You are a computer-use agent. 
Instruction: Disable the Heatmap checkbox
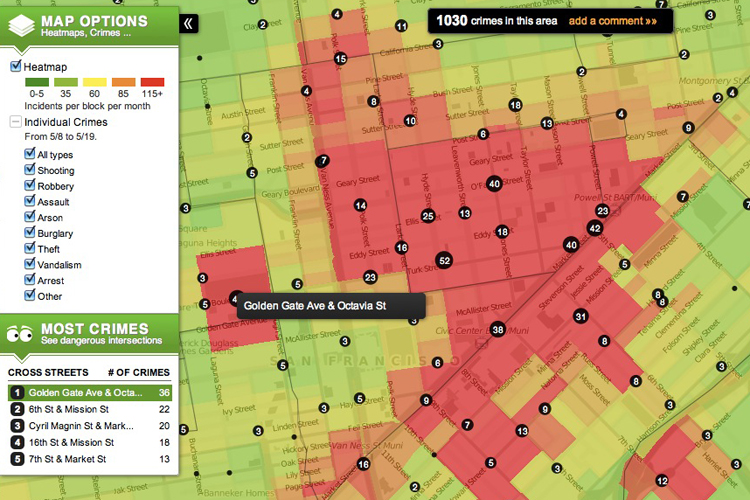pos(16,67)
